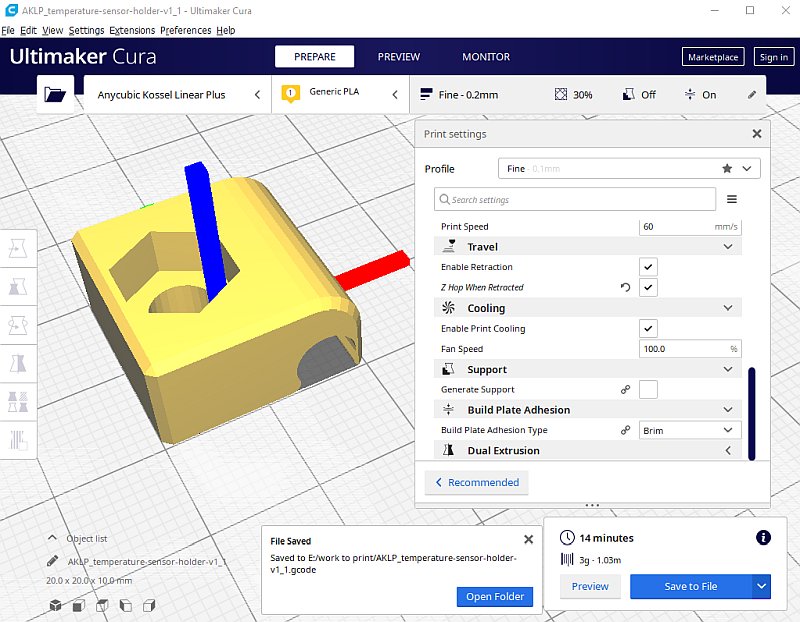This screenshot has width=800, height=622.
Task: Toggle Enable Retraction checkbox
Action: pyautogui.click(x=648, y=267)
